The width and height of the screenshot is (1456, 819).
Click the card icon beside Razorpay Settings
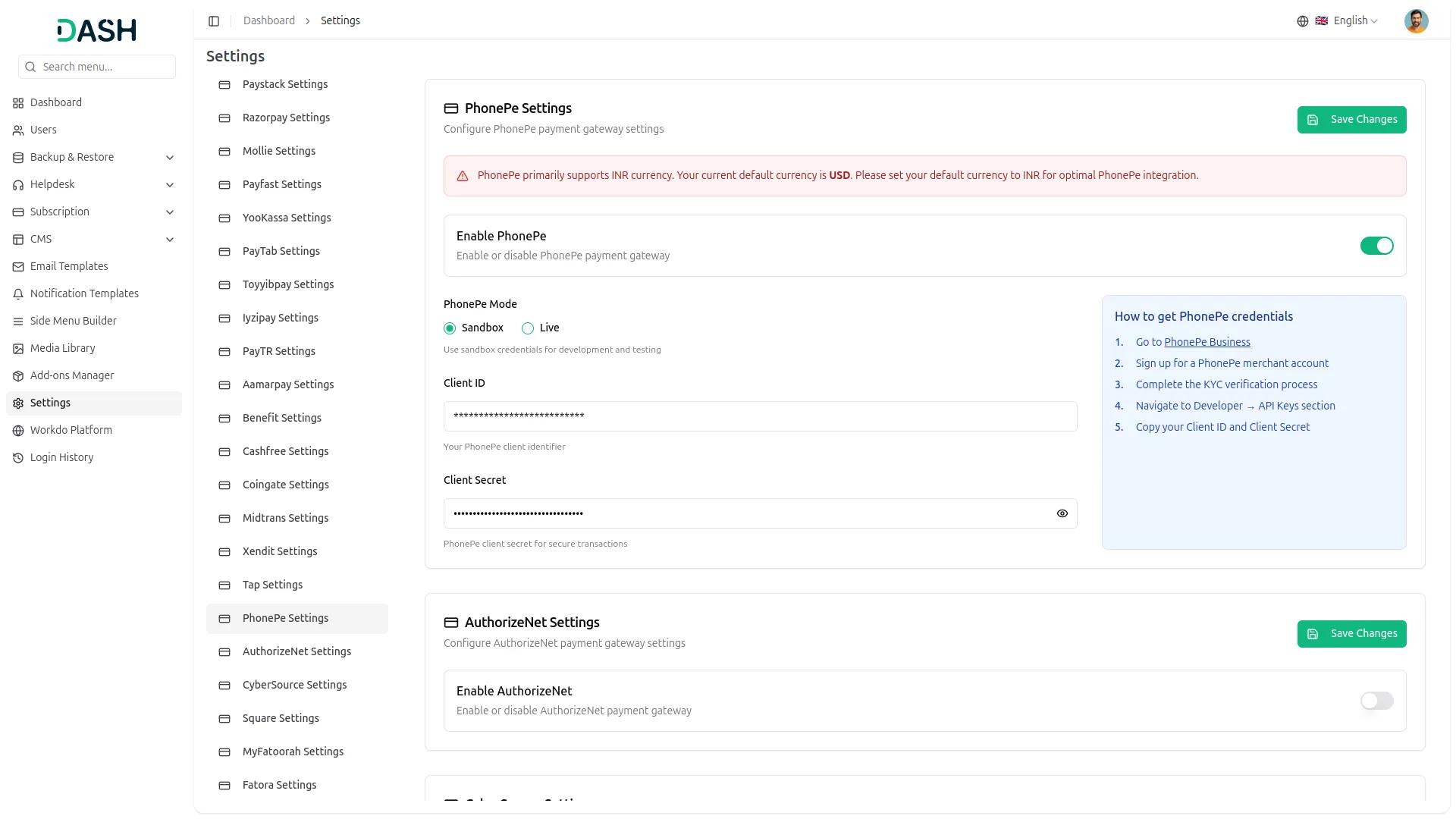(x=224, y=118)
